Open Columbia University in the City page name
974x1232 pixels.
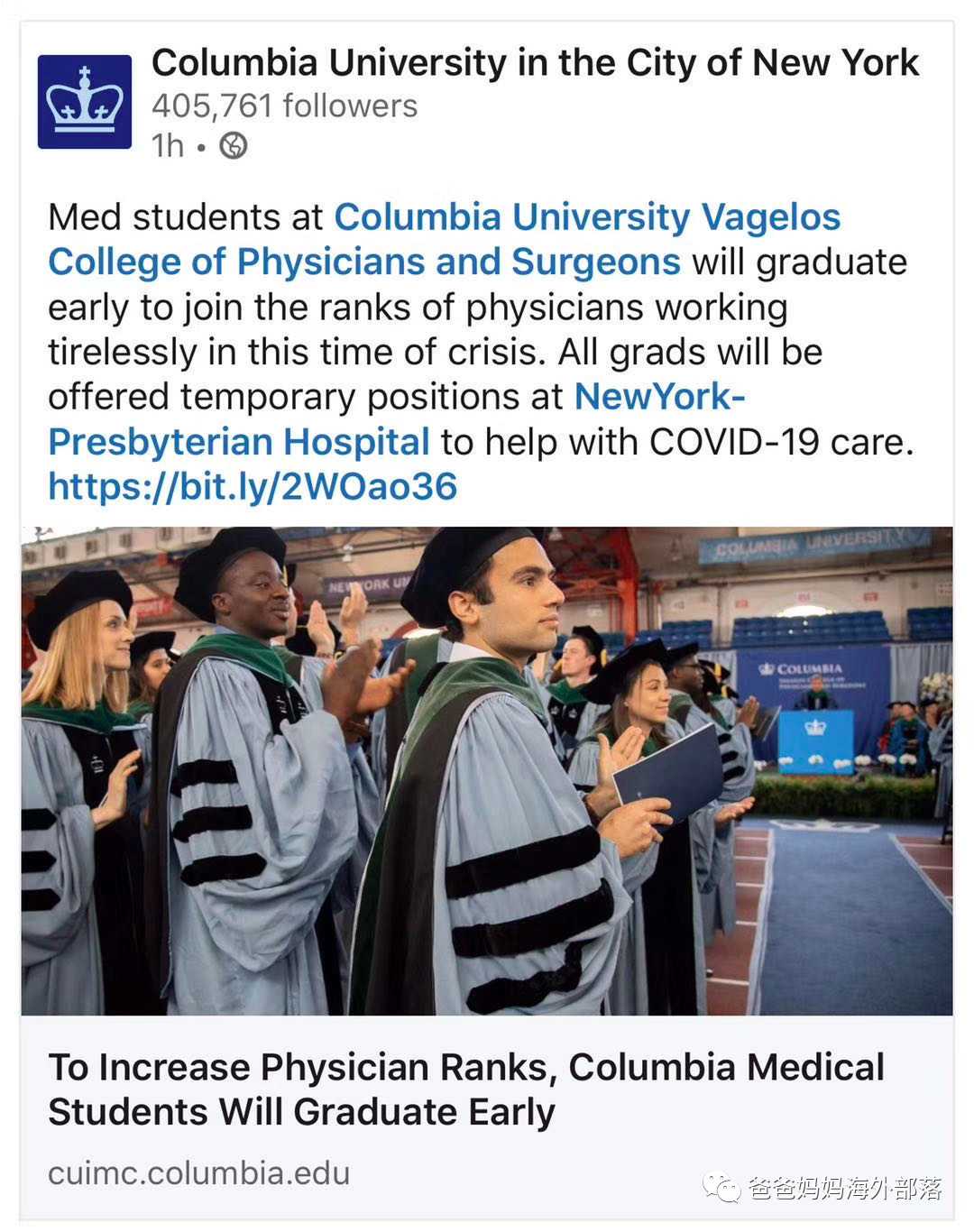coord(535,63)
